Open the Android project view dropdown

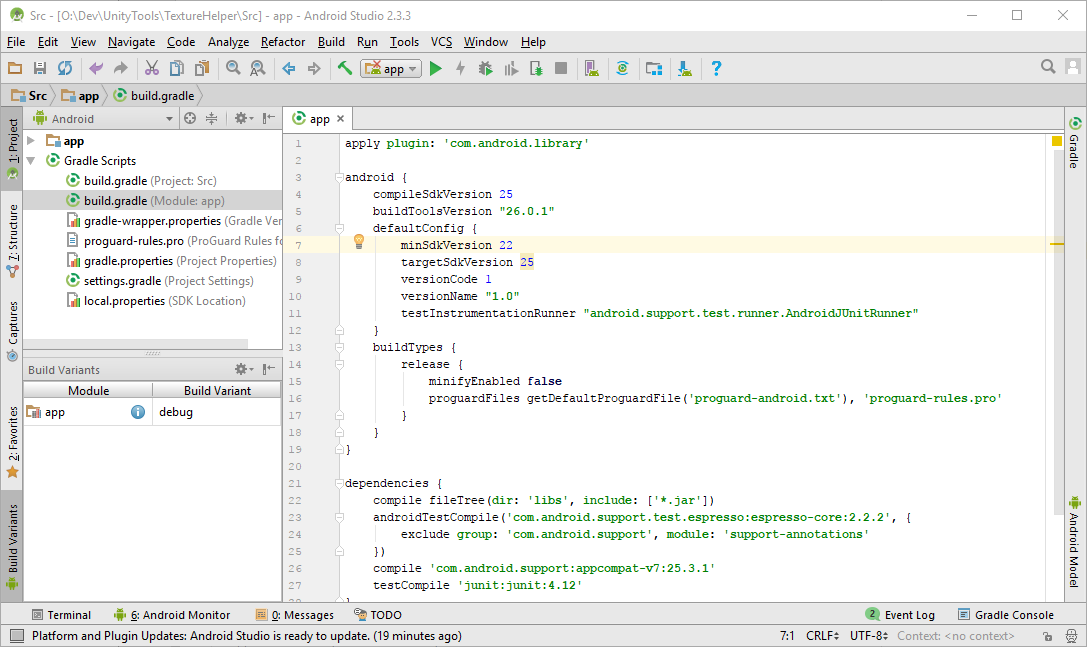pos(103,119)
